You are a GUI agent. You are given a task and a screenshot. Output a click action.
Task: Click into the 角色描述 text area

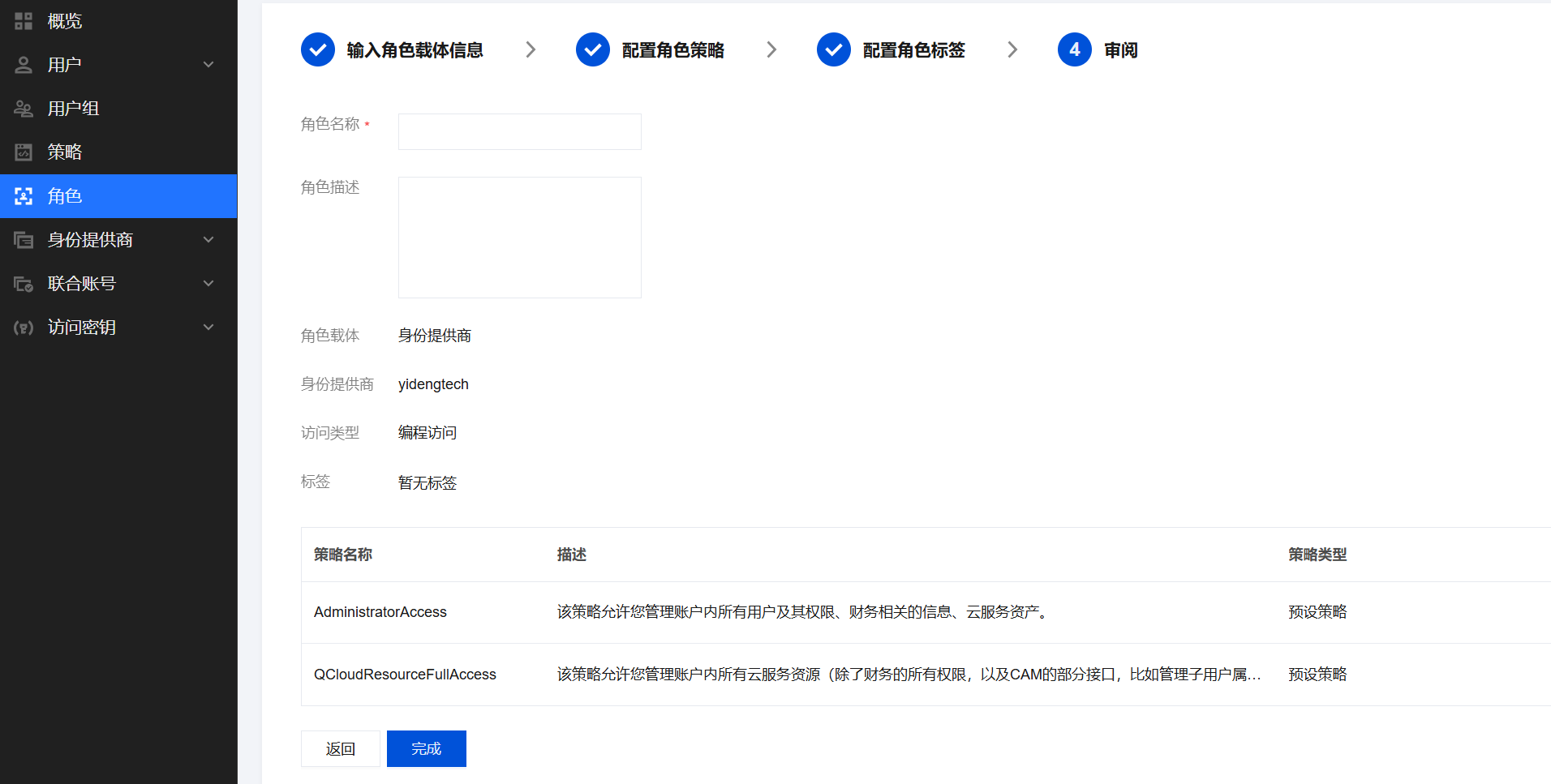coord(519,238)
